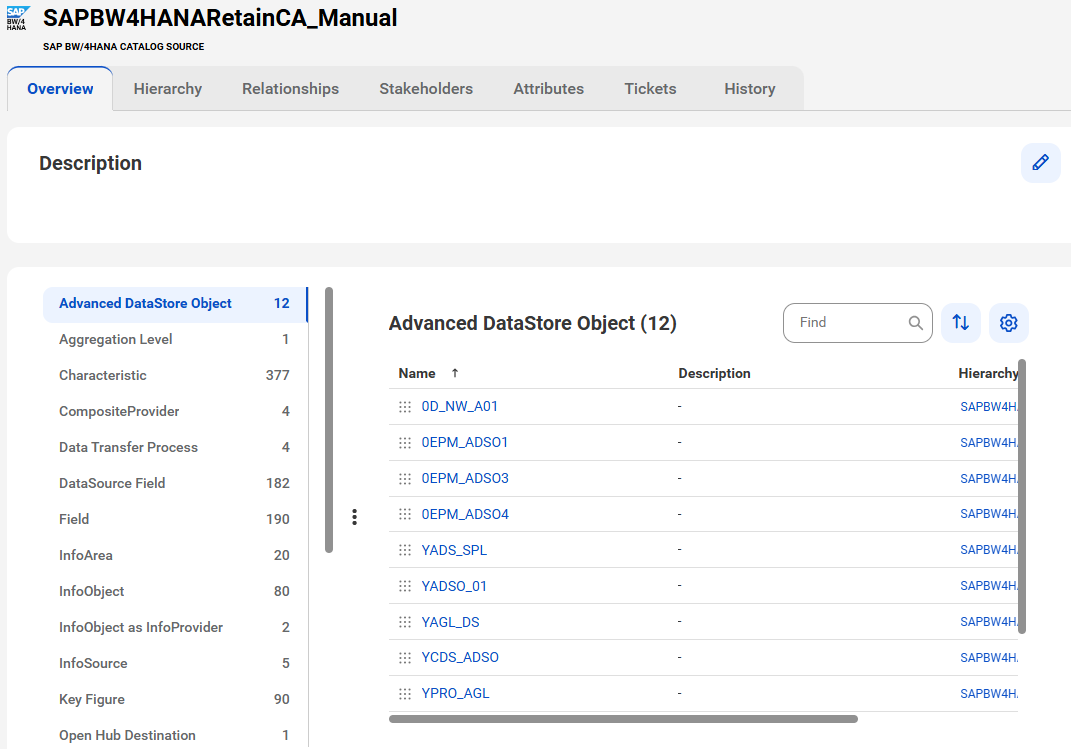Select the Field asset type
Image resolution: width=1071 pixels, height=749 pixels.
tap(175, 519)
